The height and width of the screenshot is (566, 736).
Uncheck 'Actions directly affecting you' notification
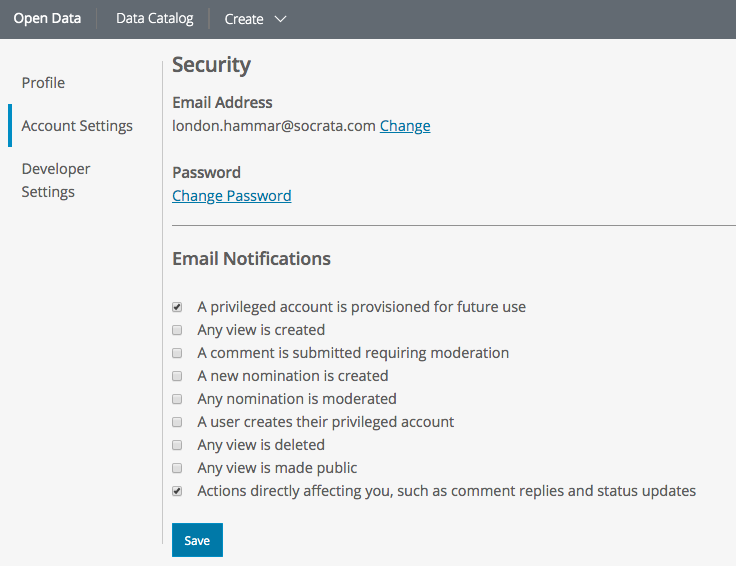pos(177,491)
